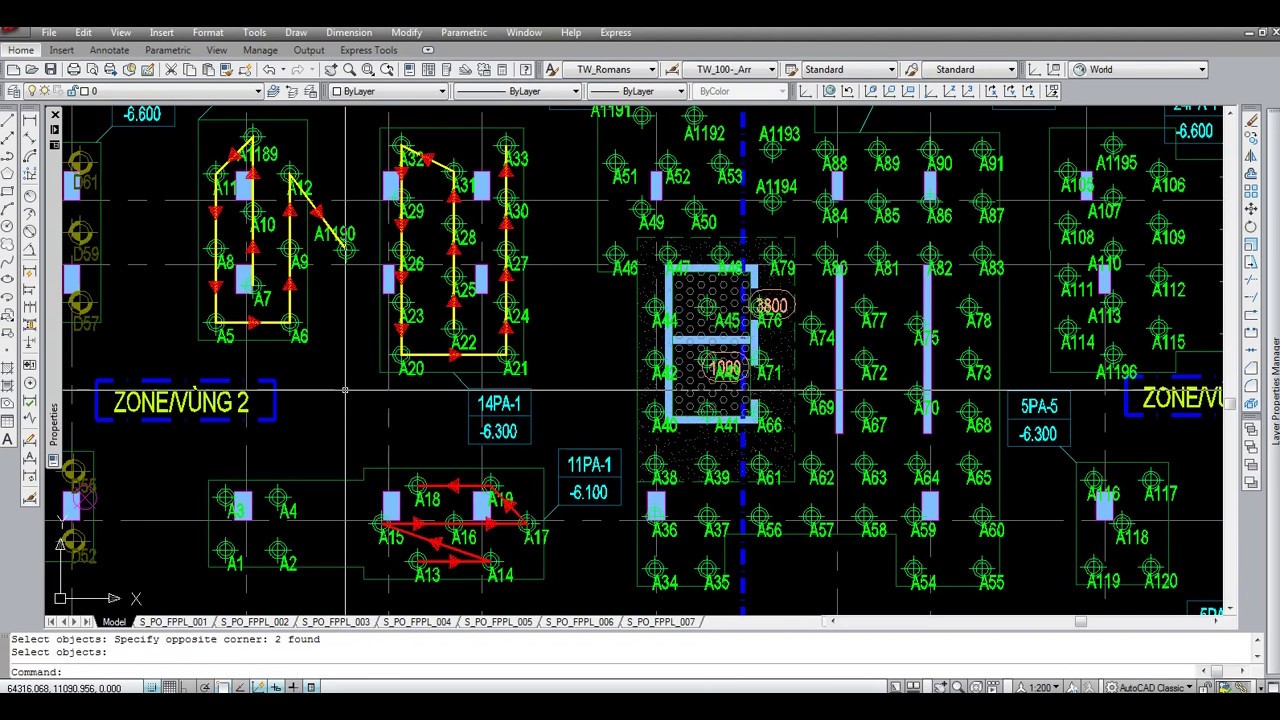
Task: Toggle Quick Properties in status bar
Action: point(311,687)
